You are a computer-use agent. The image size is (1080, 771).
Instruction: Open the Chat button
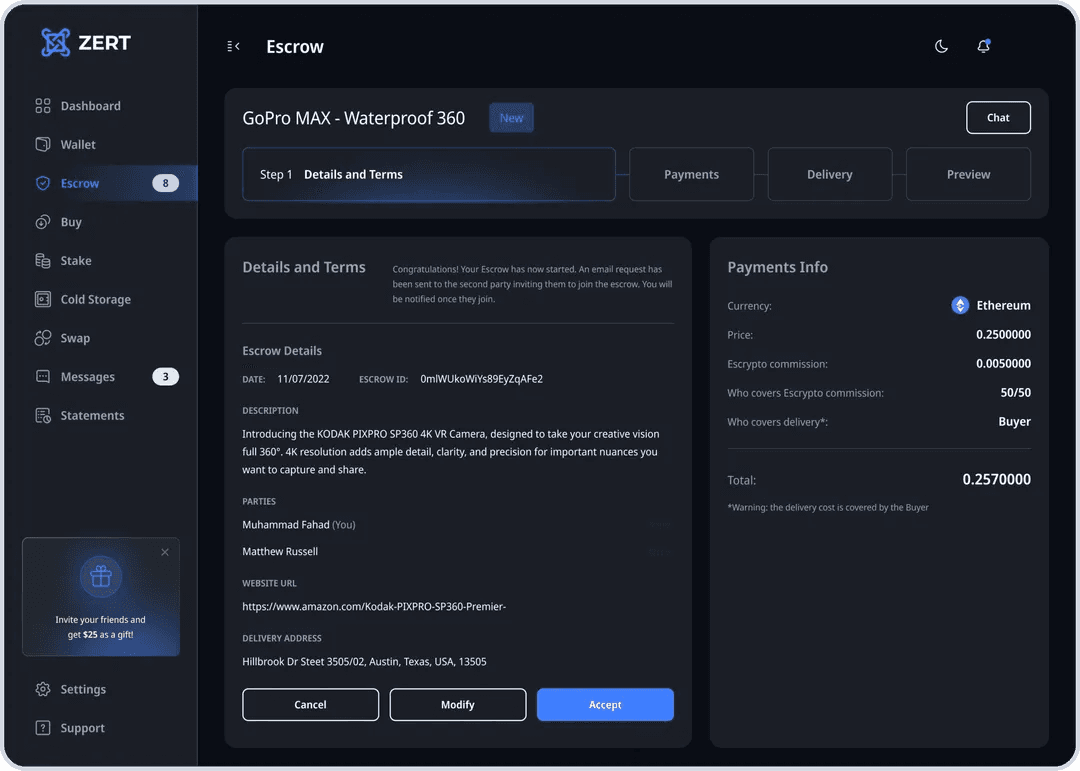998,118
